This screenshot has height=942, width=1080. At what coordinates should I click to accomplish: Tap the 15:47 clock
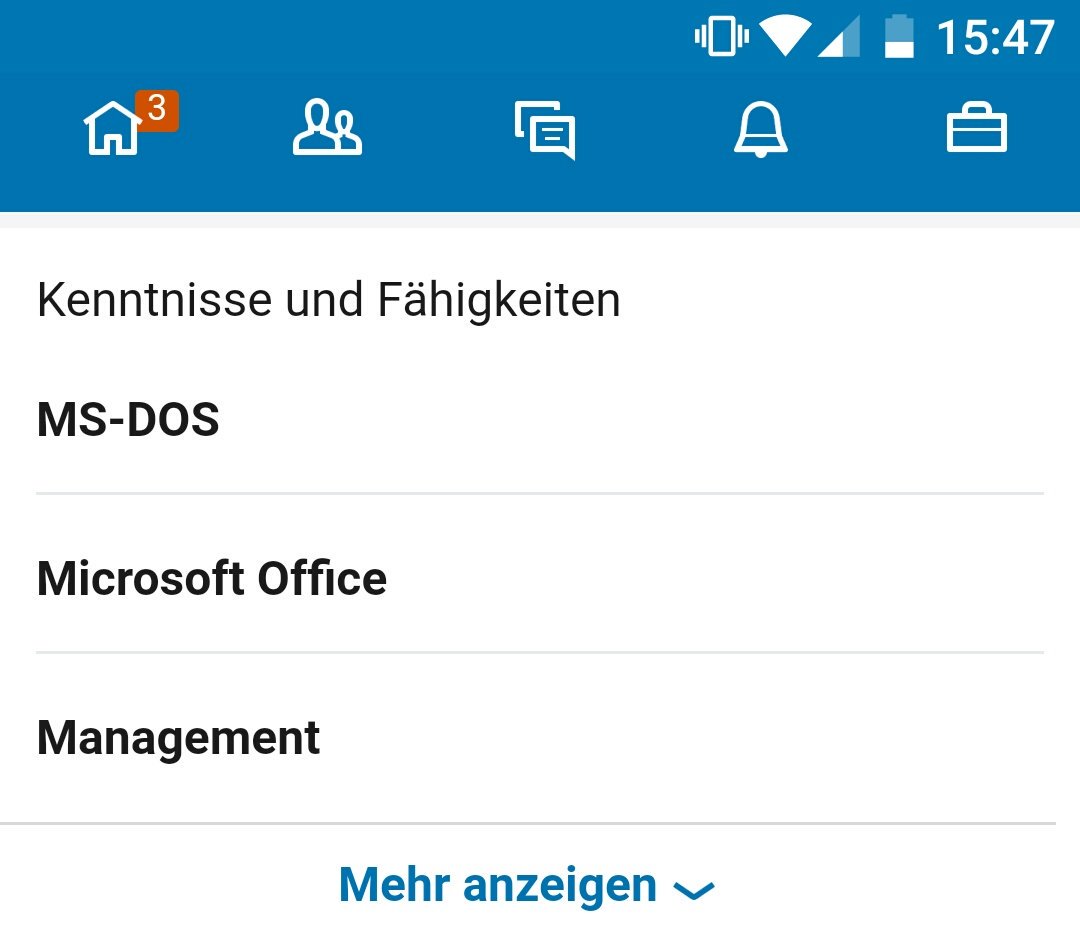[995, 37]
